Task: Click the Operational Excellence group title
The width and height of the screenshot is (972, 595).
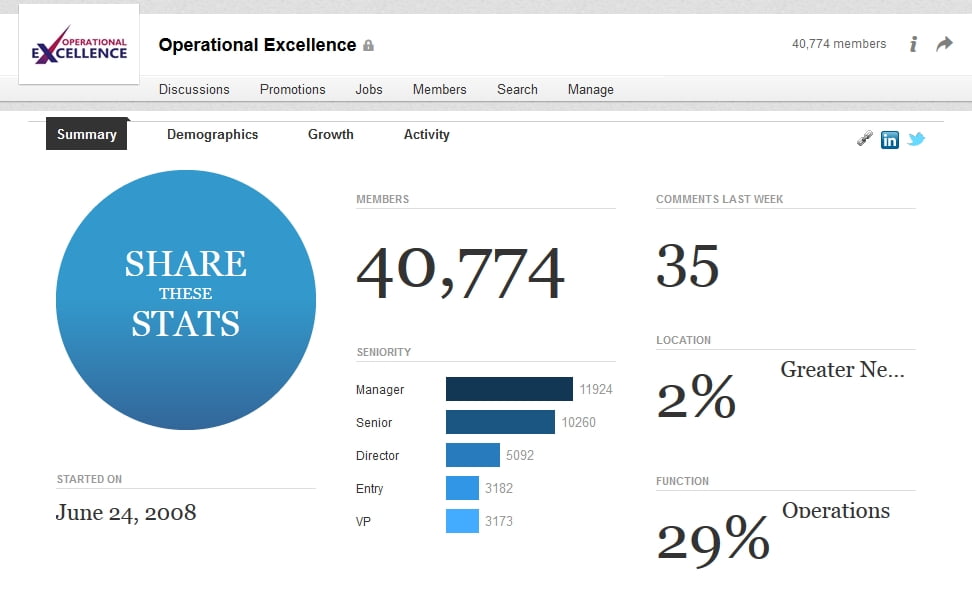Action: 257,45
